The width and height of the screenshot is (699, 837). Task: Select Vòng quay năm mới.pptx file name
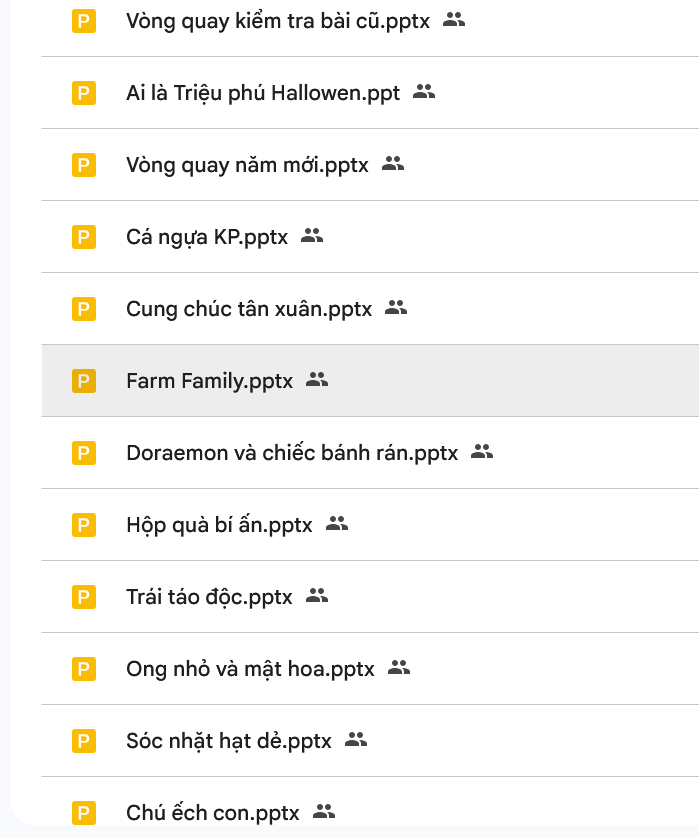pyautogui.click(x=247, y=165)
